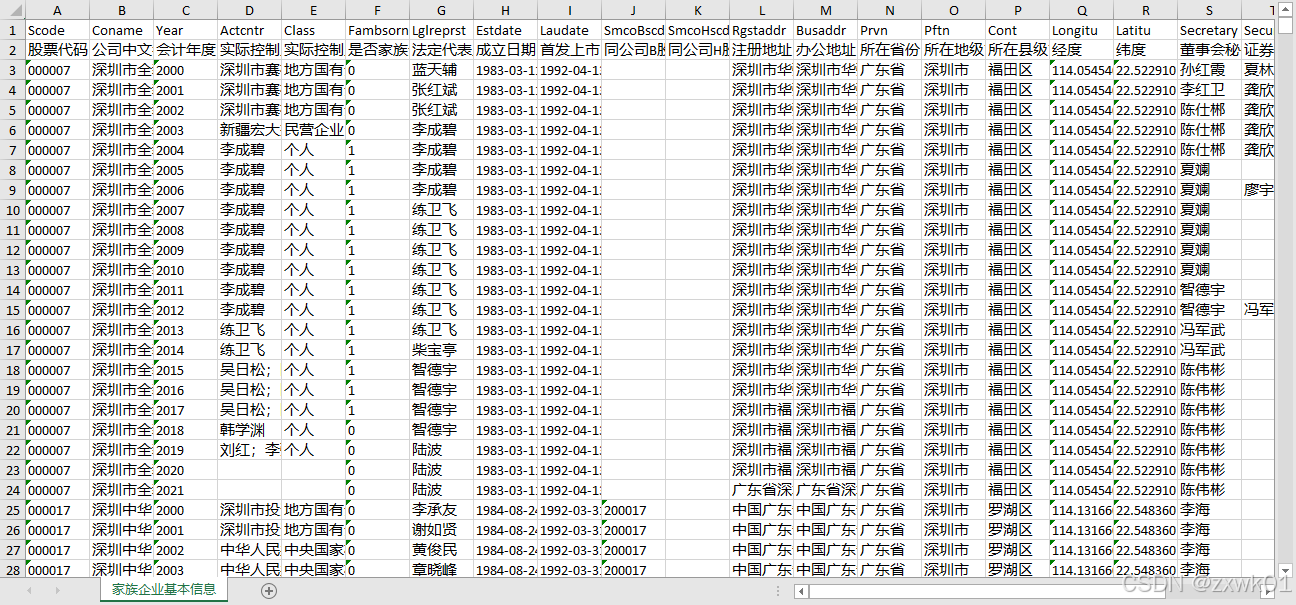This screenshot has width=1296, height=605.
Task: Click the Year cell showing 2021
Action: coord(185,490)
